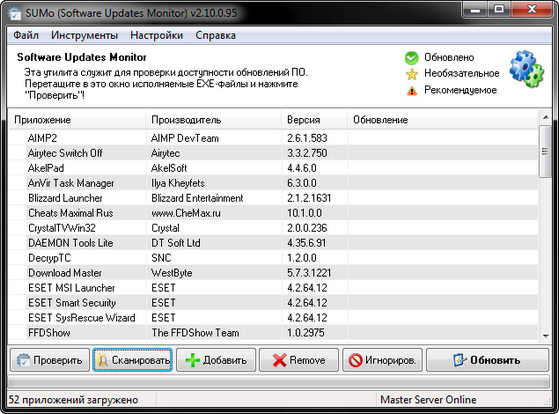559x414 pixels.
Task: Click the Проверить check icon button
Action: (x=24, y=360)
